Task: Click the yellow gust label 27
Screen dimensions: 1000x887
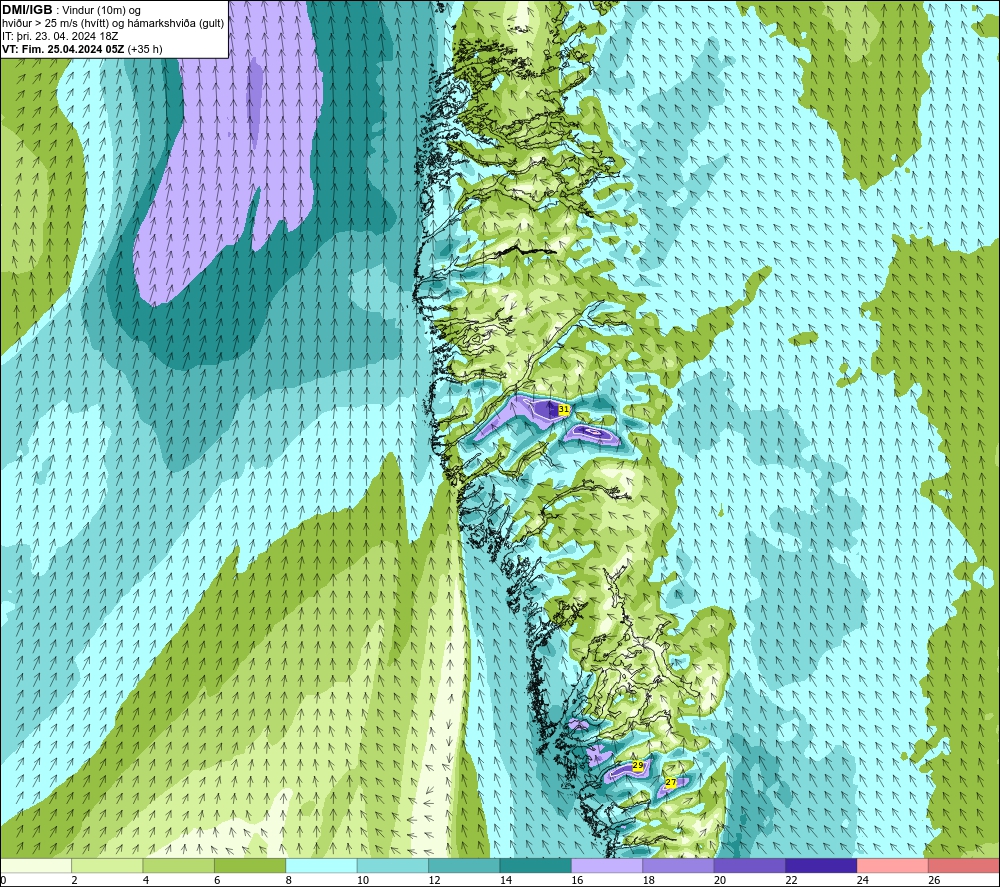Action: 671,782
